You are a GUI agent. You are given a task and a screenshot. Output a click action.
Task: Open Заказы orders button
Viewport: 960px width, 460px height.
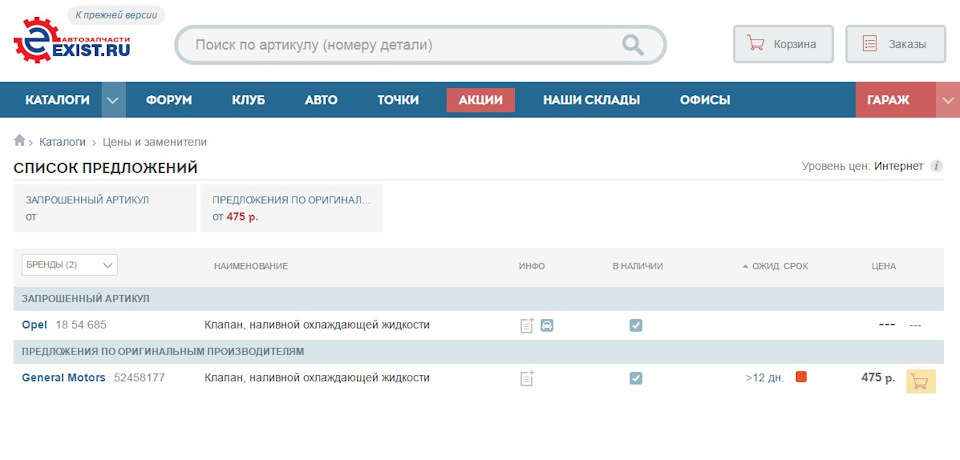[x=896, y=44]
